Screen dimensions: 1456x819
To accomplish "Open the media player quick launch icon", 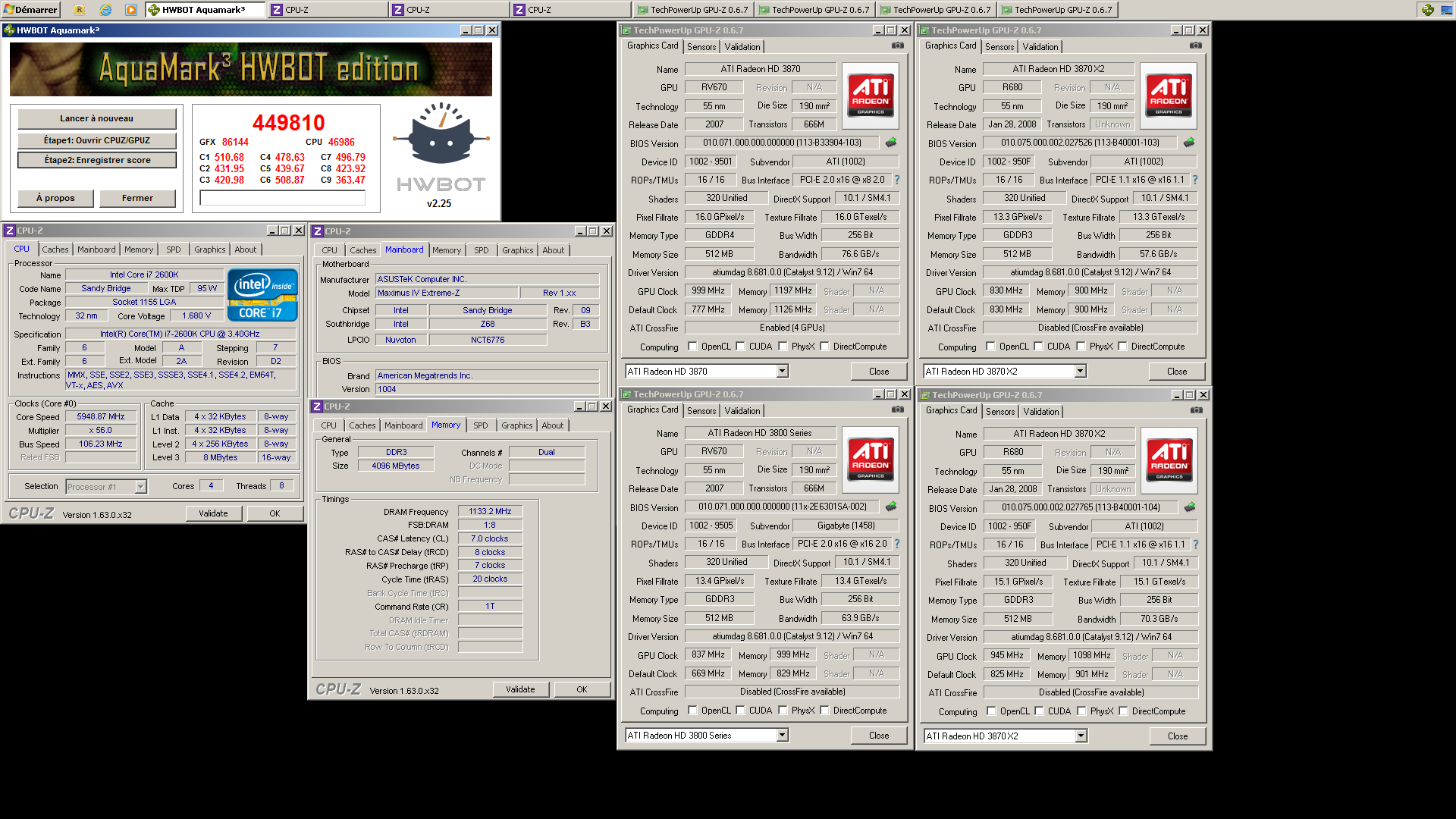I will [x=131, y=10].
